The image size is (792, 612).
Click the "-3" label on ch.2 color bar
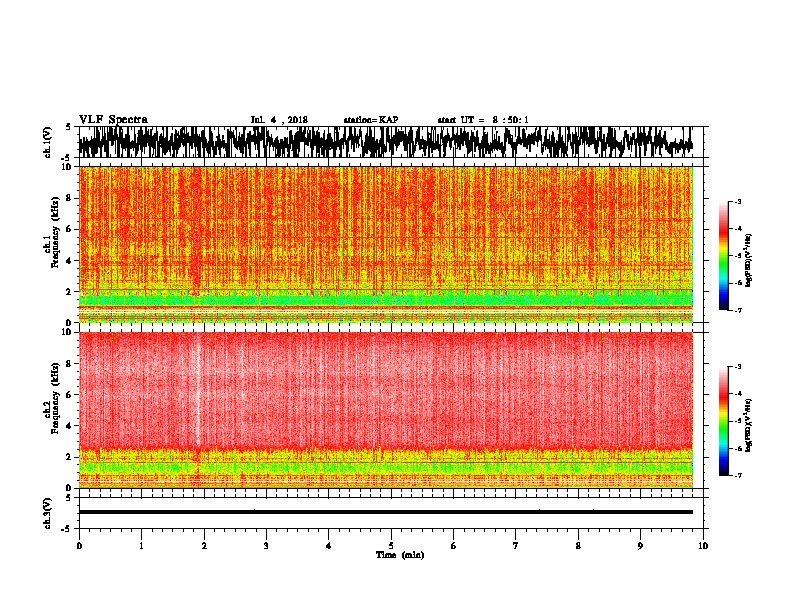point(738,367)
